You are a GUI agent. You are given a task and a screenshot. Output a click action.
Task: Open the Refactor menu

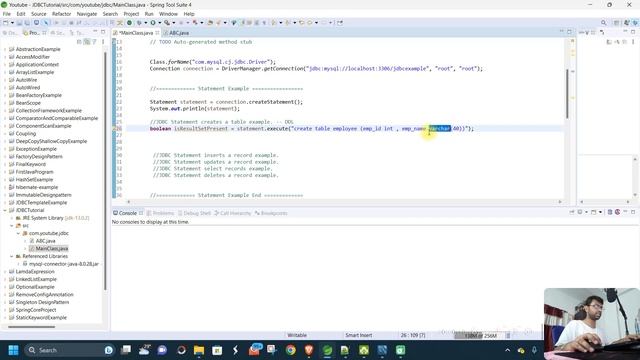[x=62, y=14]
